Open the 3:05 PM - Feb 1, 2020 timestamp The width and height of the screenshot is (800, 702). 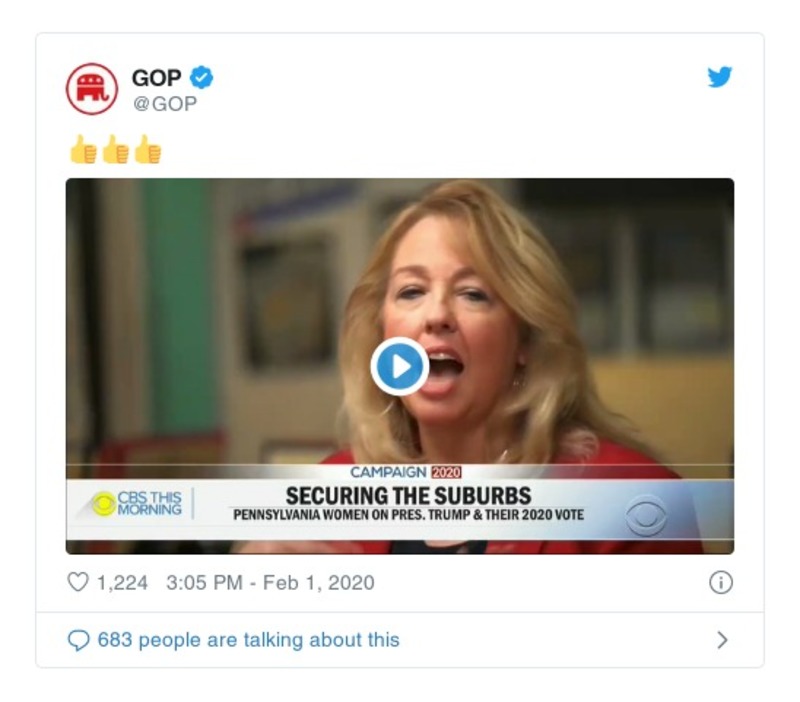tap(270, 582)
